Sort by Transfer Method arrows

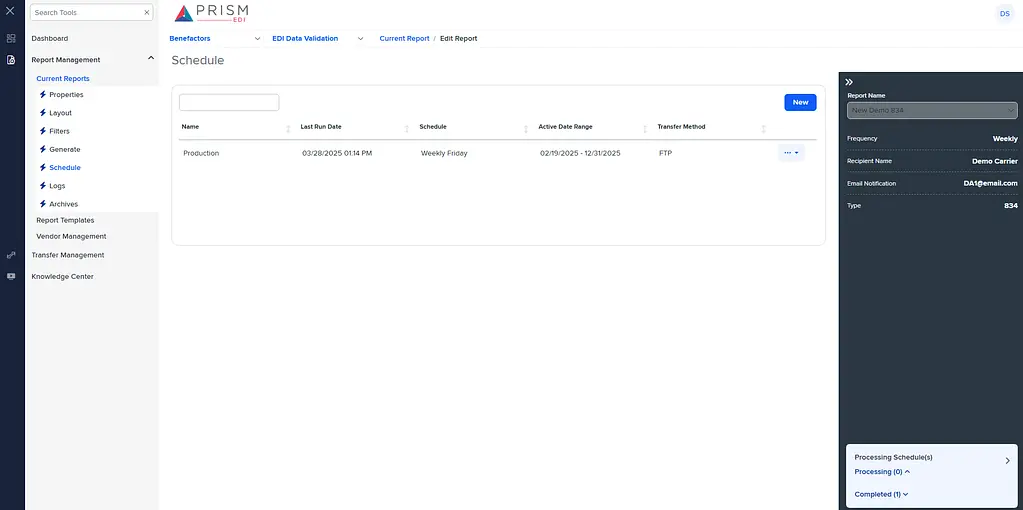click(763, 128)
